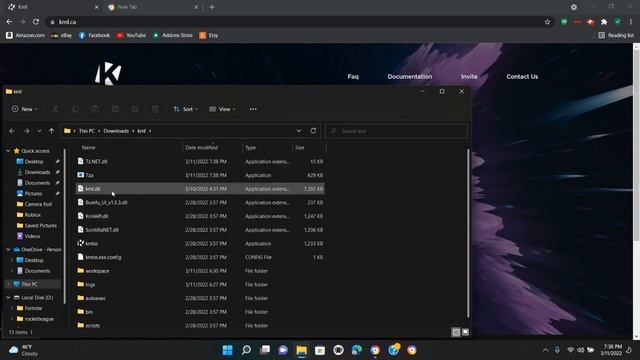Open a new Chrome tab with plus

click(212, 7)
